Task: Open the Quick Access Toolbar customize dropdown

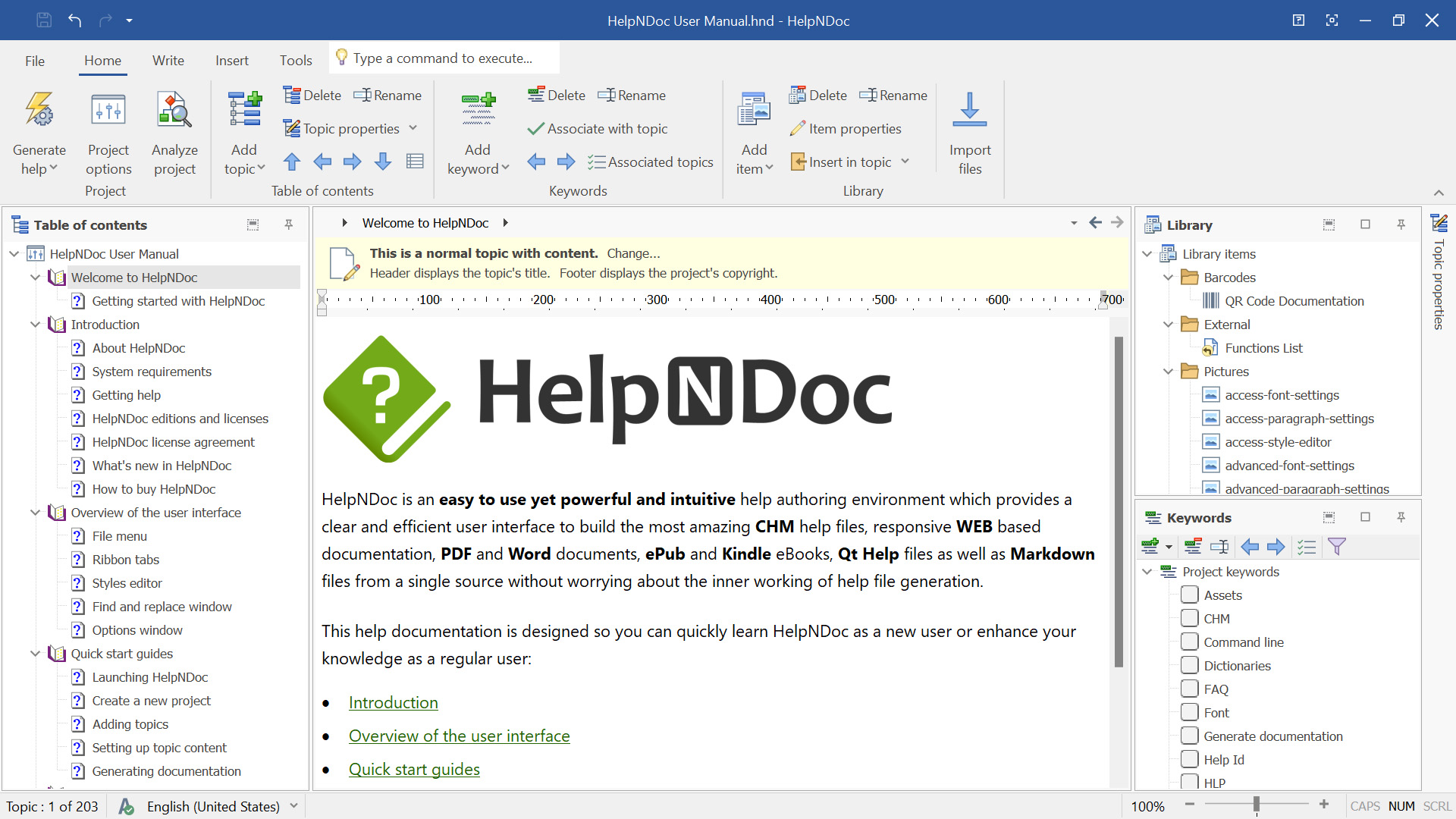Action: 130,20
